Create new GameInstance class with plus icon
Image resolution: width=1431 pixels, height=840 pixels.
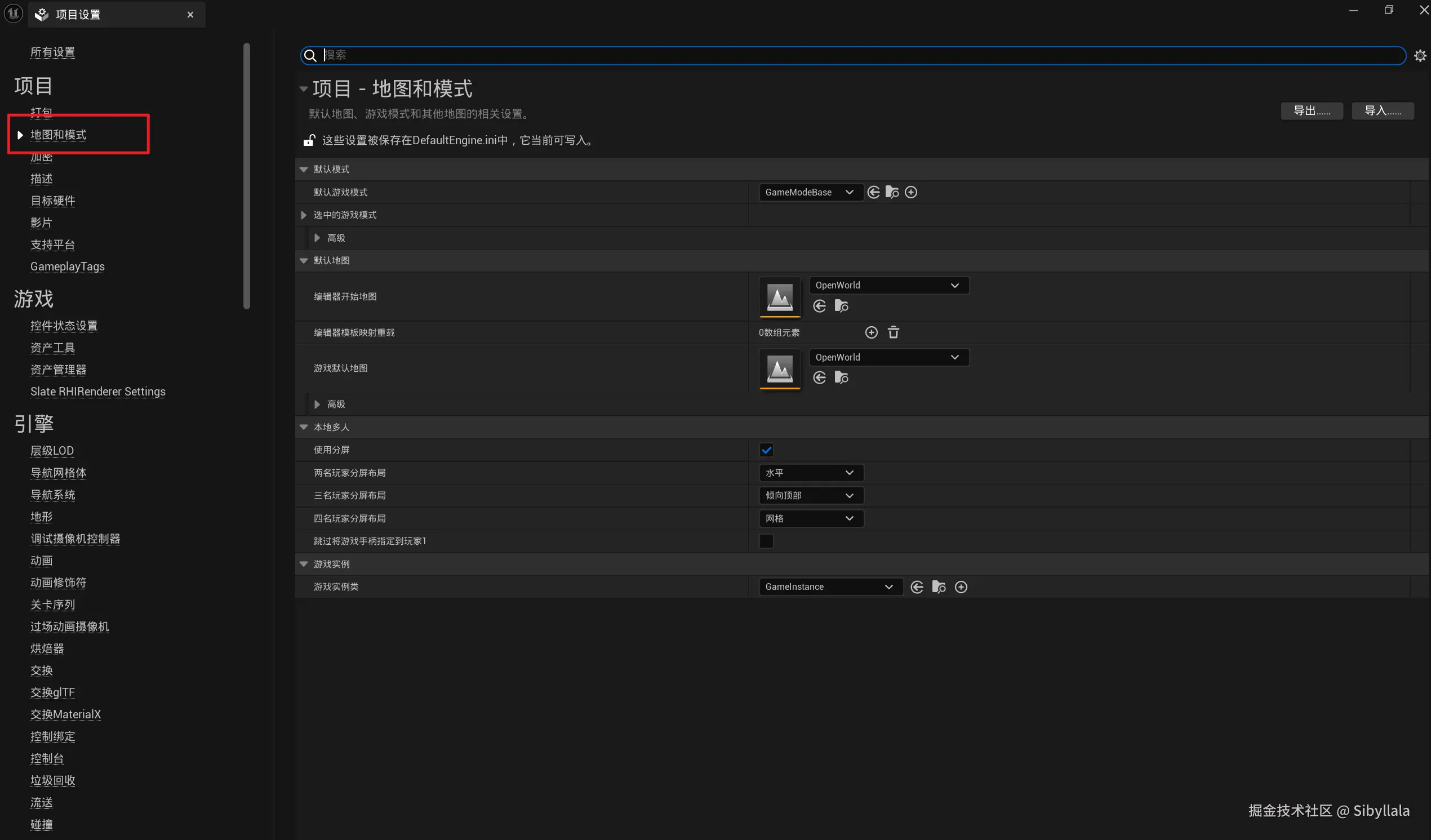961,587
